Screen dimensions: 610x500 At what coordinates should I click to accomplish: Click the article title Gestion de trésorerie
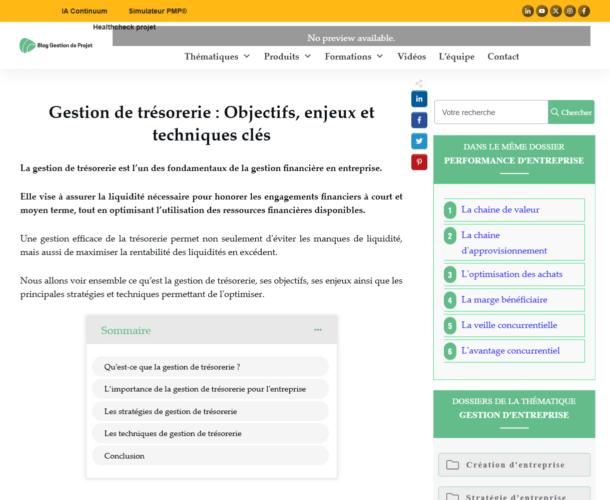(211, 123)
